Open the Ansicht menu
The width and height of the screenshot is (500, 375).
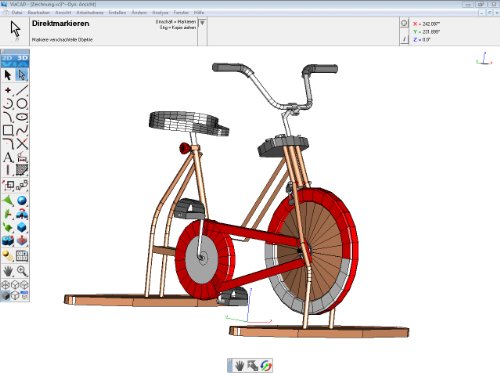(63, 12)
